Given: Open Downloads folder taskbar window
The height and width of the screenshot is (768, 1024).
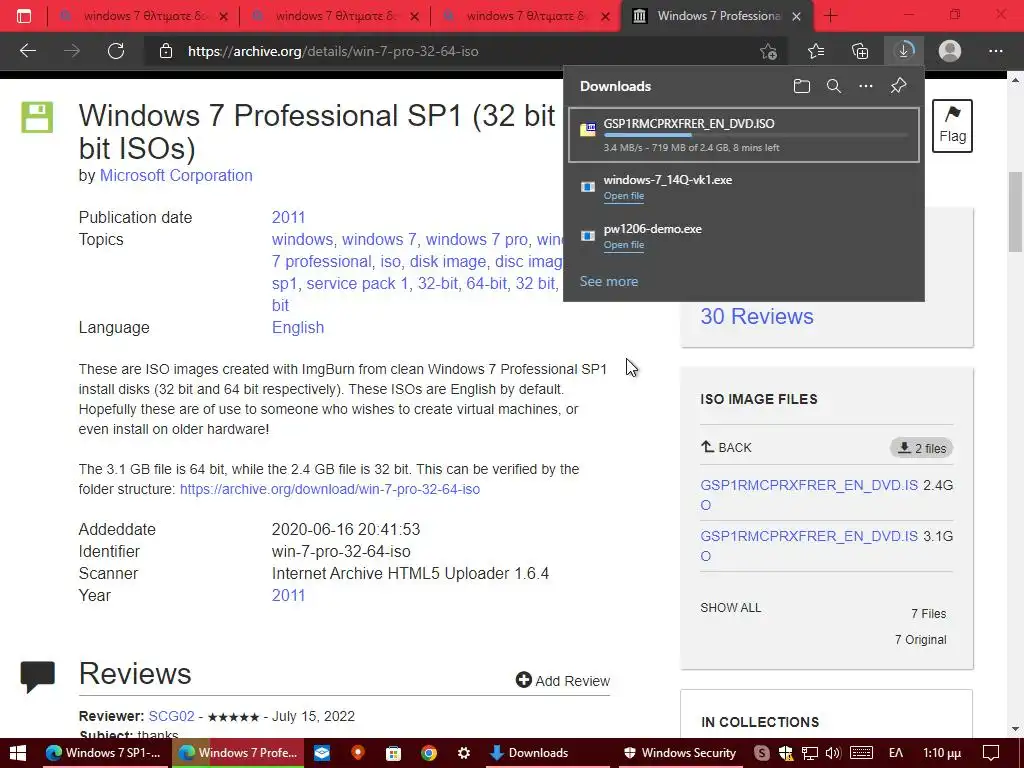Looking at the screenshot, I should pyautogui.click(x=547, y=753).
